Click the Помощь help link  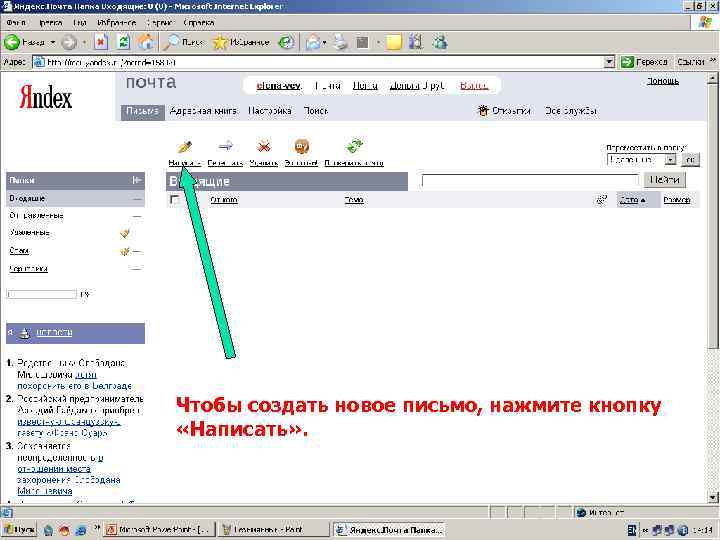point(663,81)
